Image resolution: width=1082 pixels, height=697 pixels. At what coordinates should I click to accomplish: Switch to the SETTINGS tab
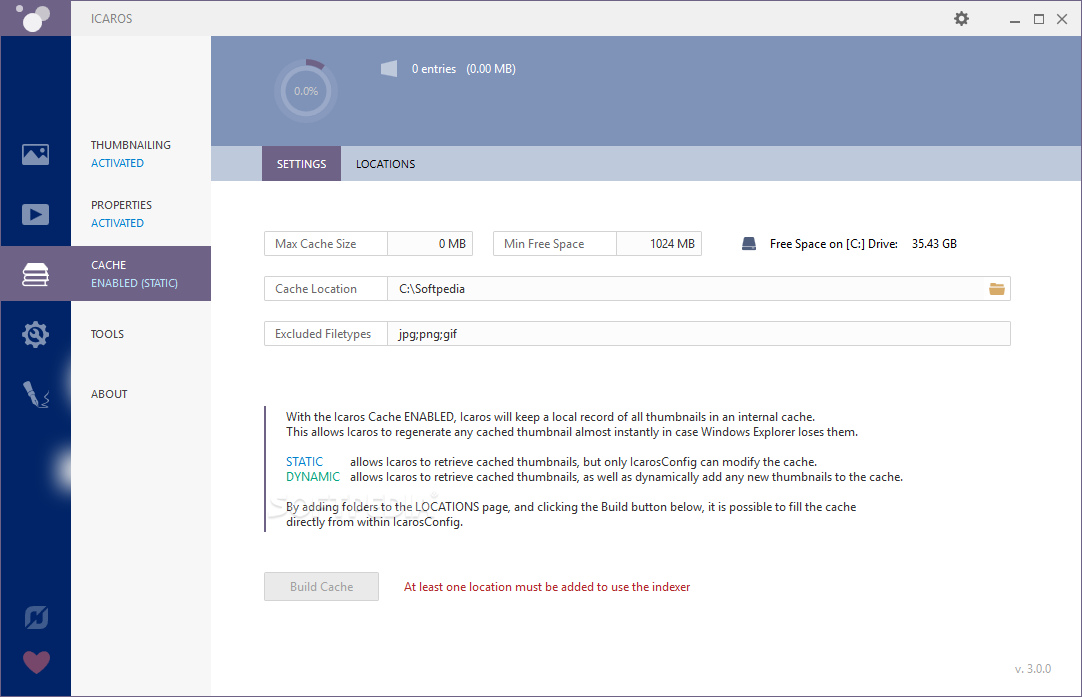(x=302, y=164)
